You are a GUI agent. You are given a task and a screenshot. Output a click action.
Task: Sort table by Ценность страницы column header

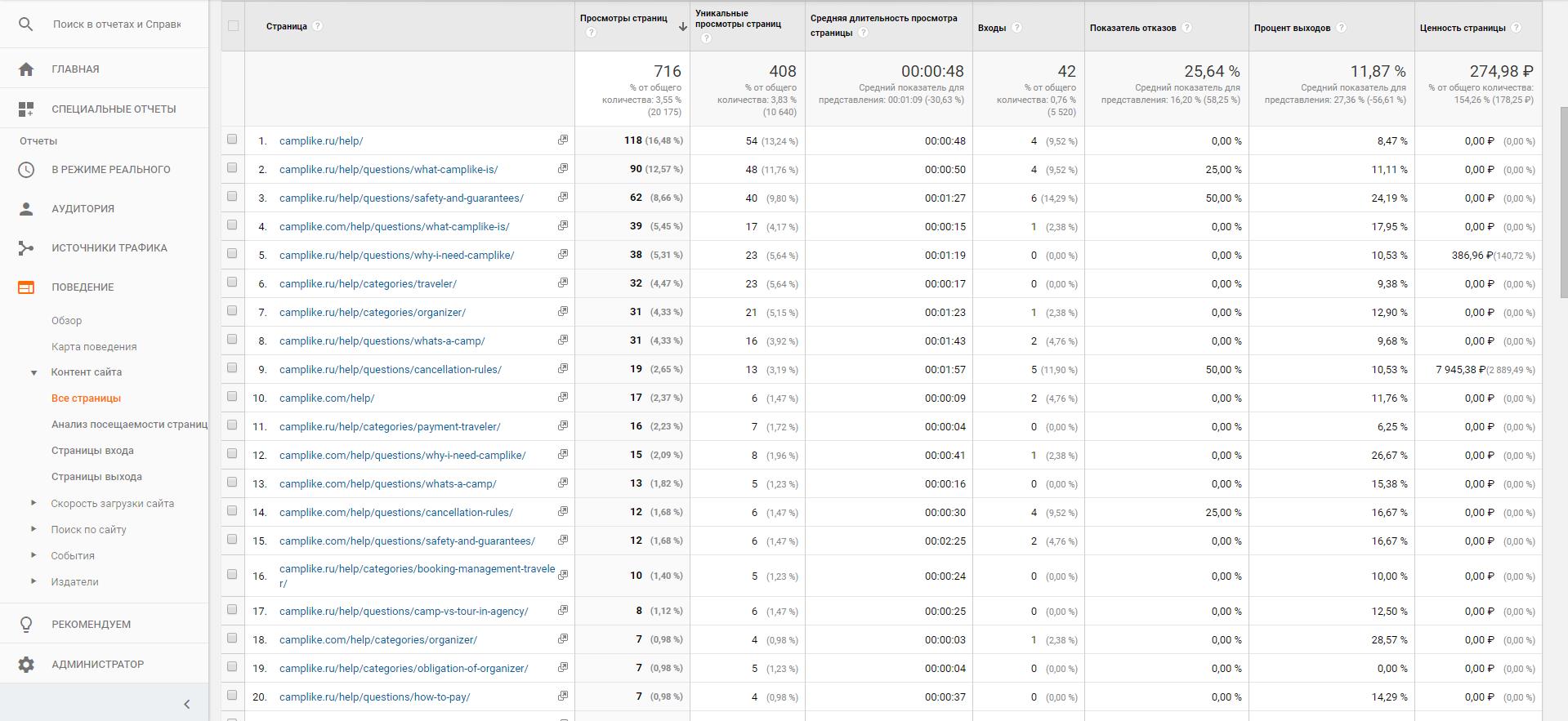point(1462,28)
